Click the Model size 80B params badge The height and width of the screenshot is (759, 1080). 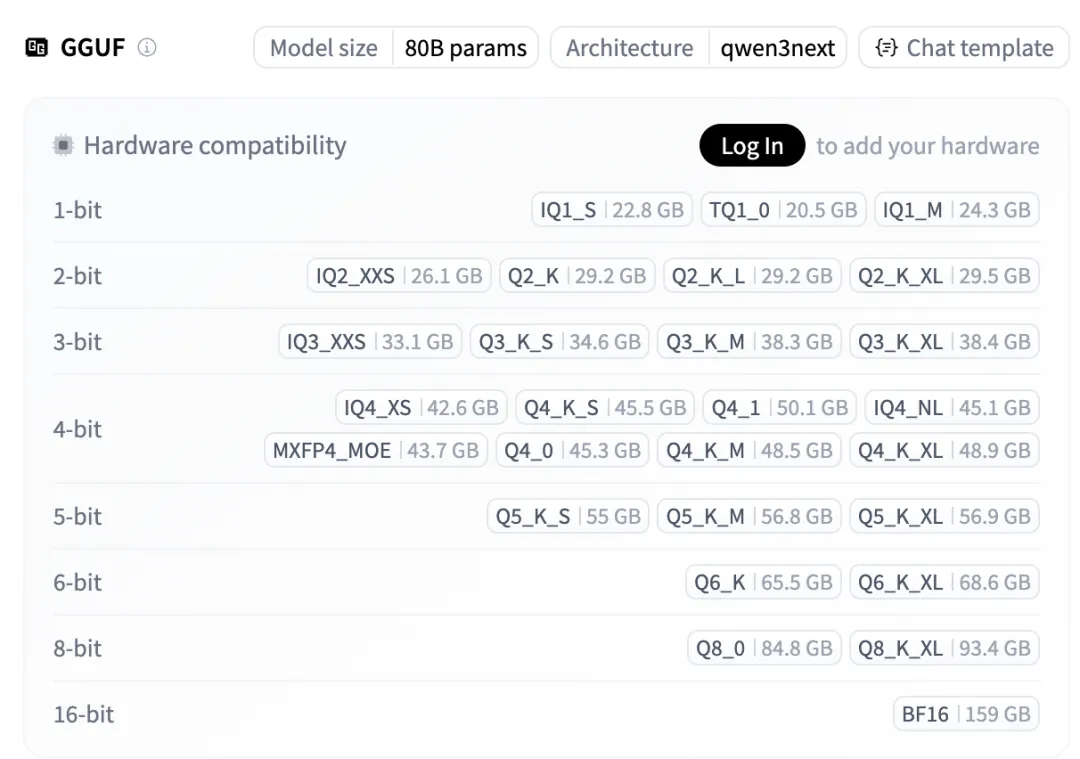396,48
